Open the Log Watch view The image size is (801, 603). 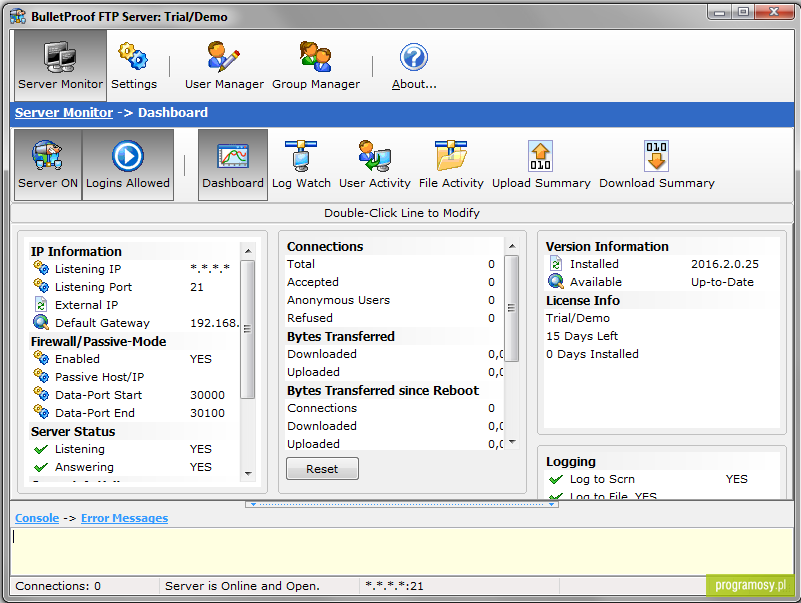pos(301,165)
